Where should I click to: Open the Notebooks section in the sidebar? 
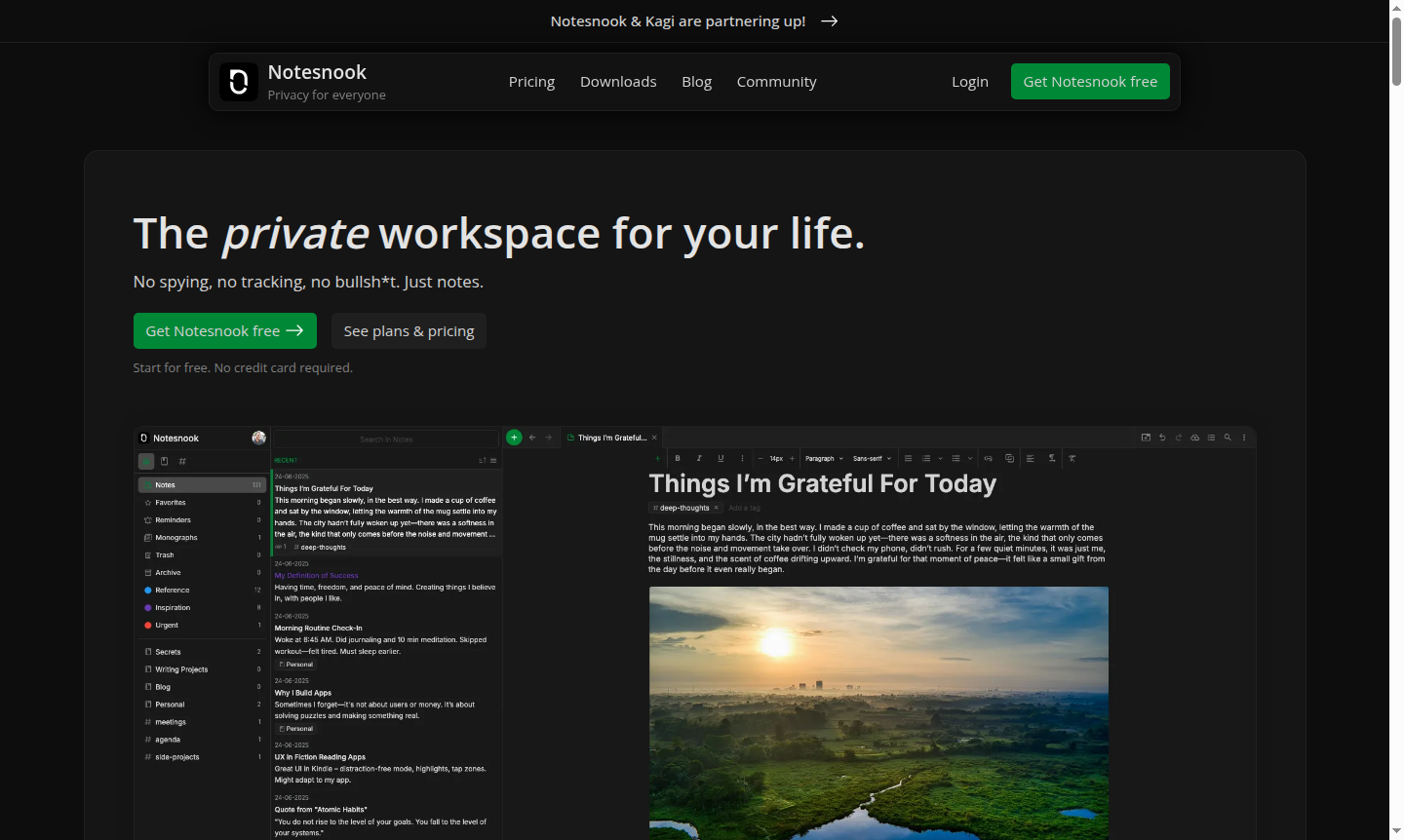point(164,461)
